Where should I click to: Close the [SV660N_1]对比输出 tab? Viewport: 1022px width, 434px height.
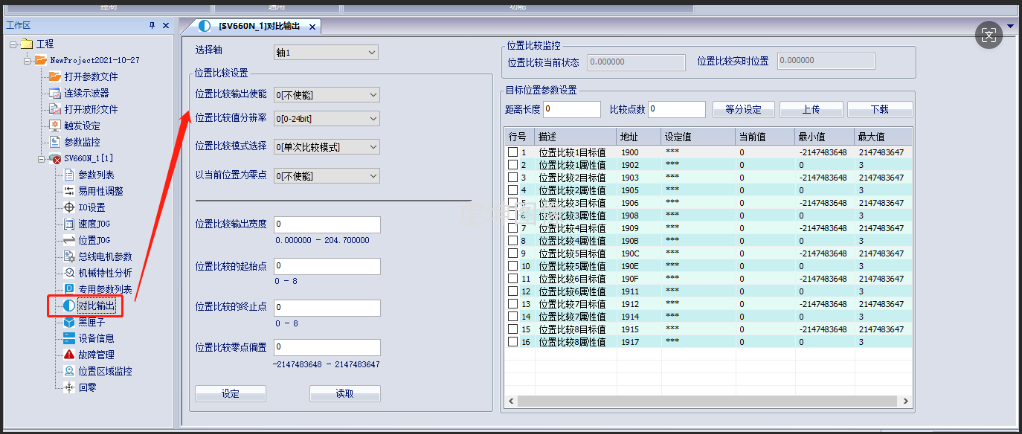(312, 27)
